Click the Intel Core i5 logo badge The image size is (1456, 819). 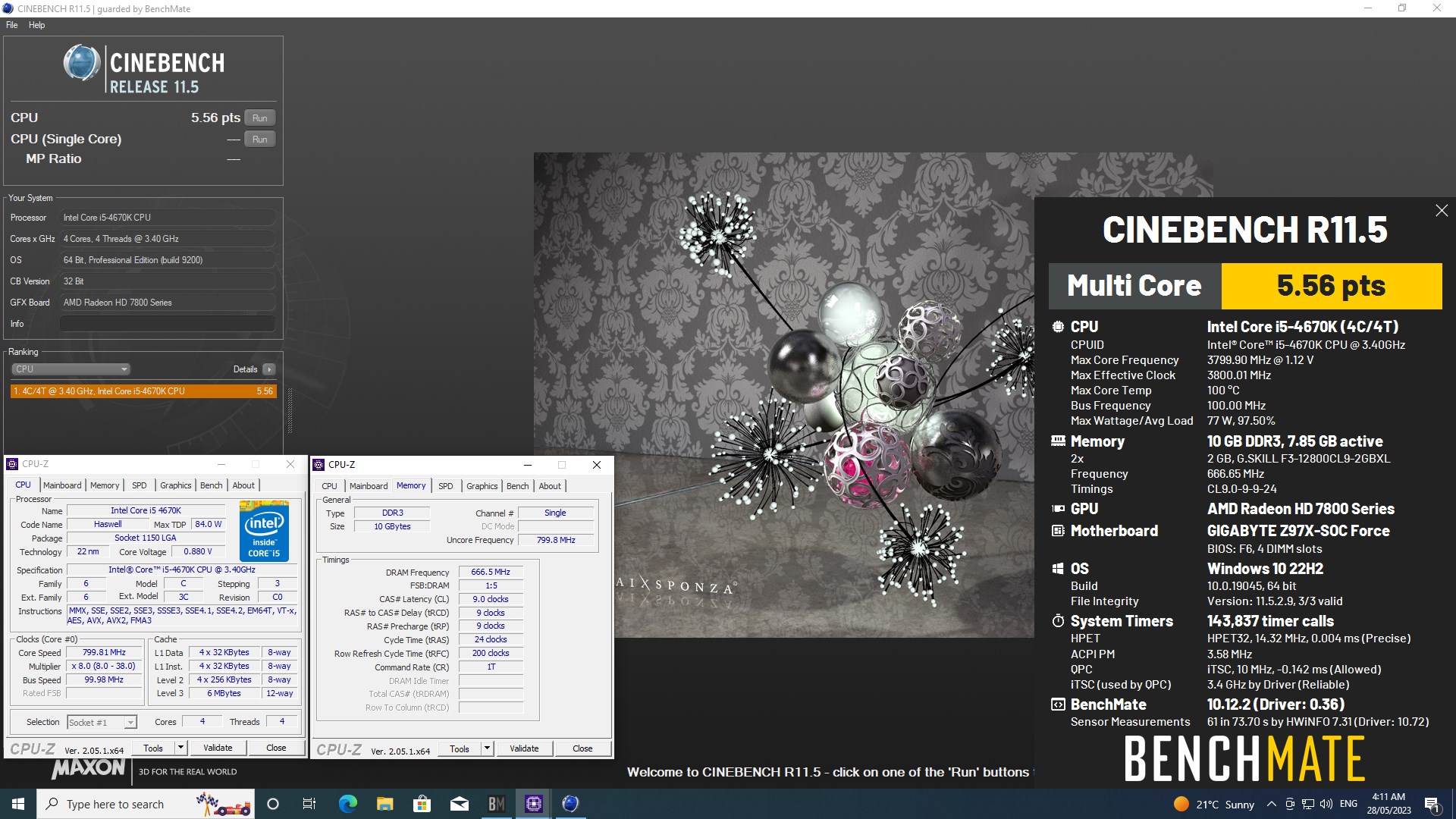pos(265,531)
